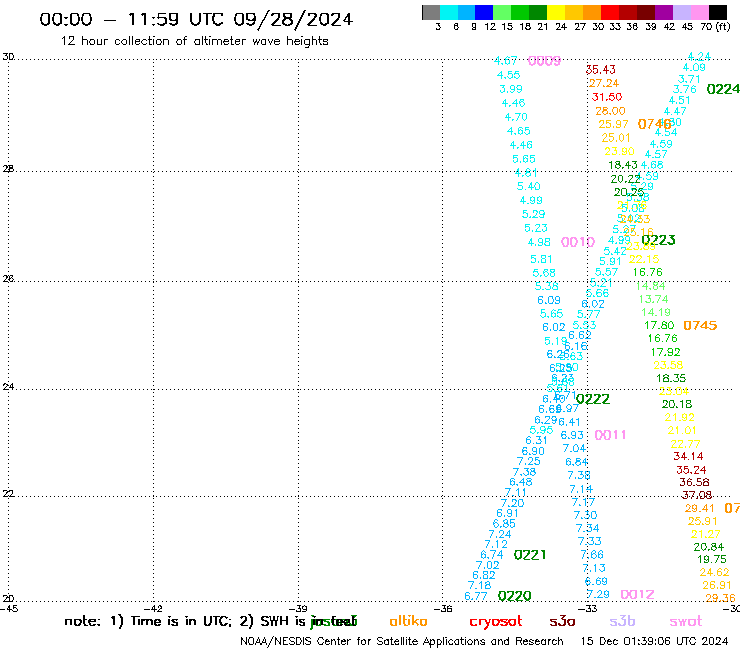Click the purple swatch in the color legend
The height and width of the screenshot is (650, 740).
[664, 12]
